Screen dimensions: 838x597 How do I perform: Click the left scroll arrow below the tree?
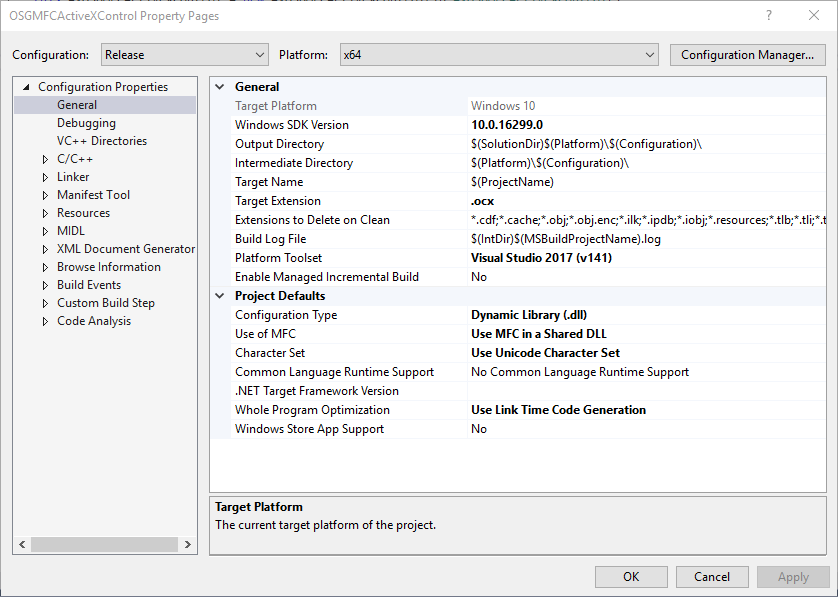[x=21, y=543]
